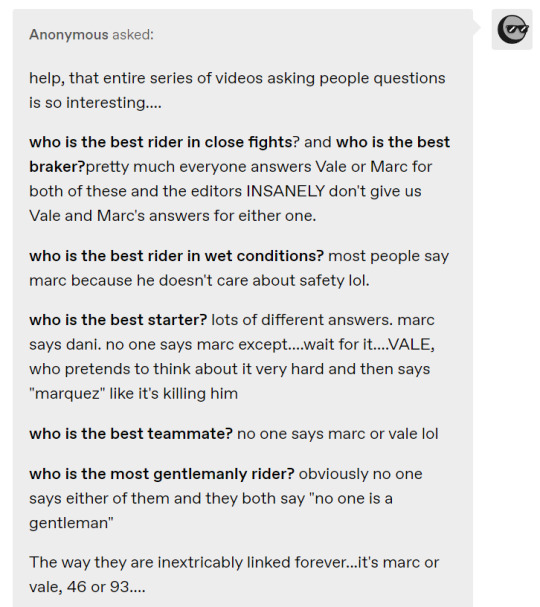Click the paragraph starting 'The way they are'

(234, 574)
